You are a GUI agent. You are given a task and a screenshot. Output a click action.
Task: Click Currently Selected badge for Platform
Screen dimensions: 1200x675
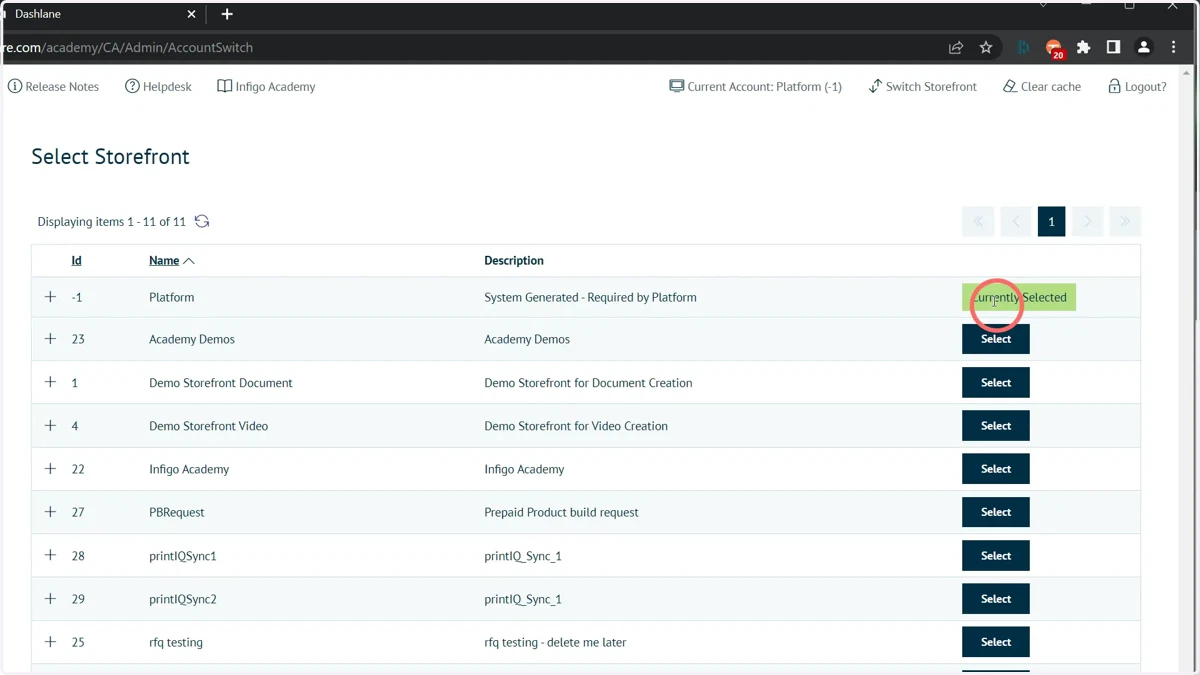(x=1019, y=297)
